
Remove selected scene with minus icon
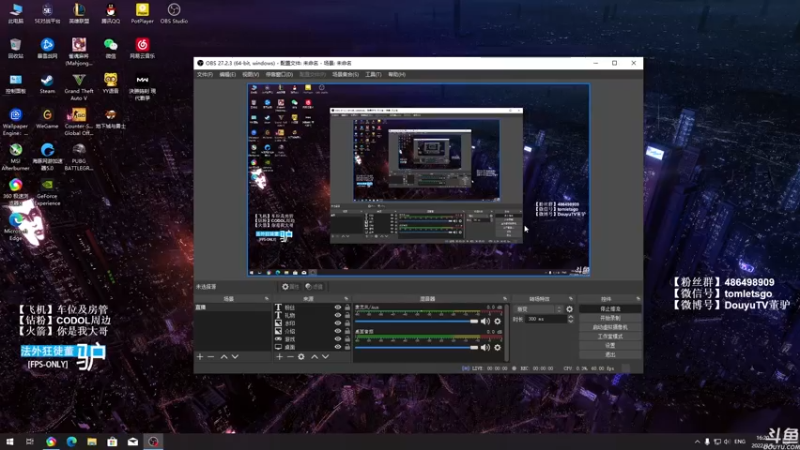tap(211, 357)
